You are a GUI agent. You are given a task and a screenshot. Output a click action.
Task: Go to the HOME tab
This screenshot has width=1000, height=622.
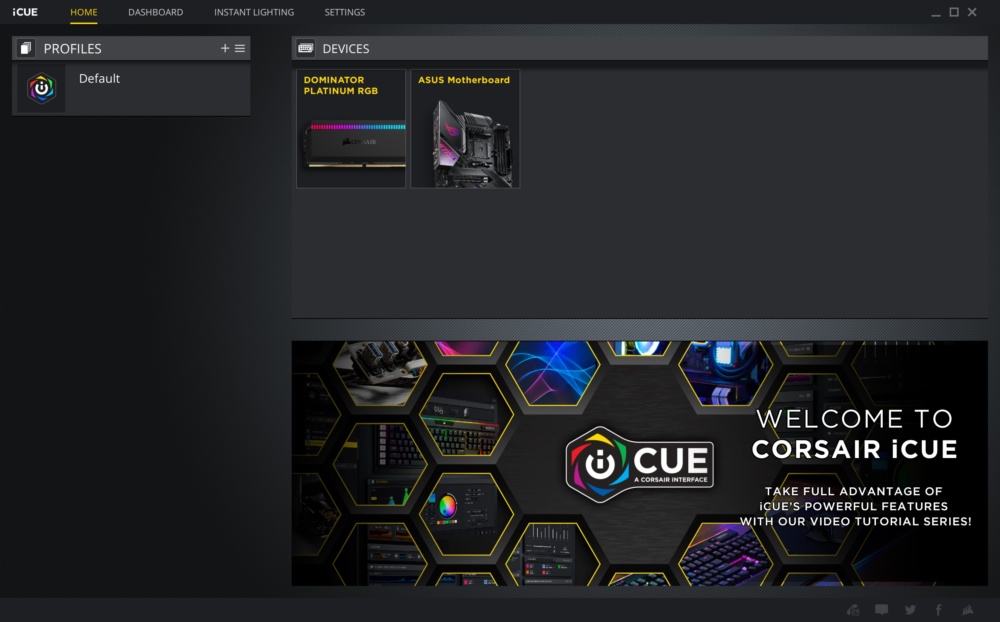click(x=84, y=12)
